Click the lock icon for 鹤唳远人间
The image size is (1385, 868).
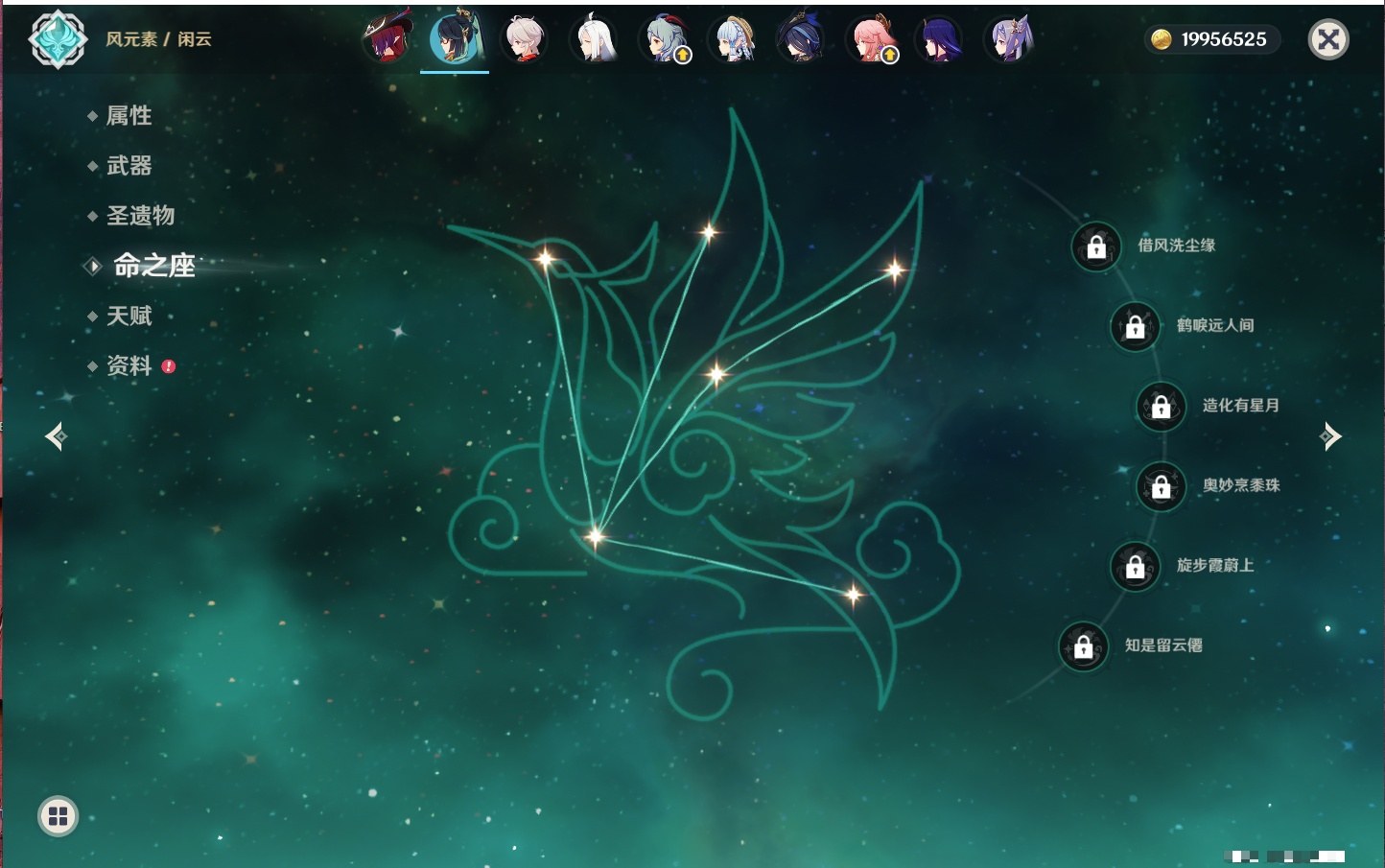(x=1136, y=326)
